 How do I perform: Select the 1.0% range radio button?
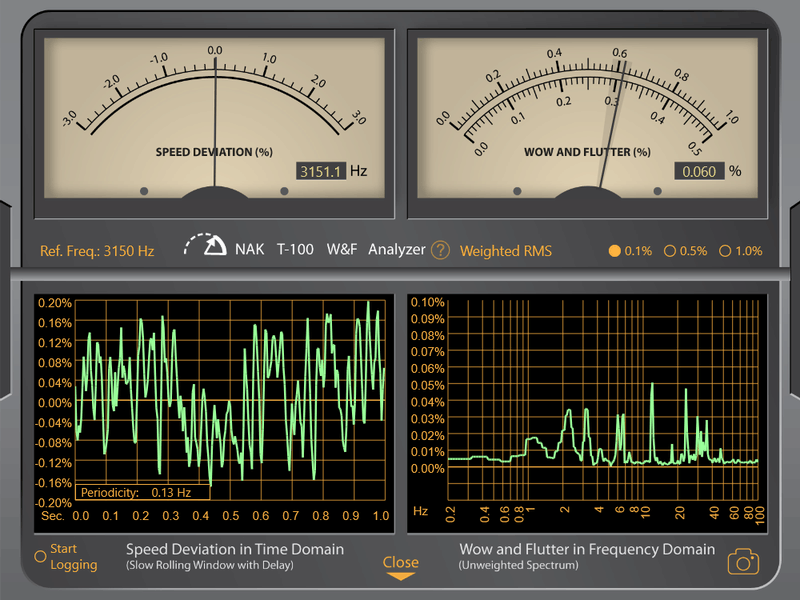[725, 251]
